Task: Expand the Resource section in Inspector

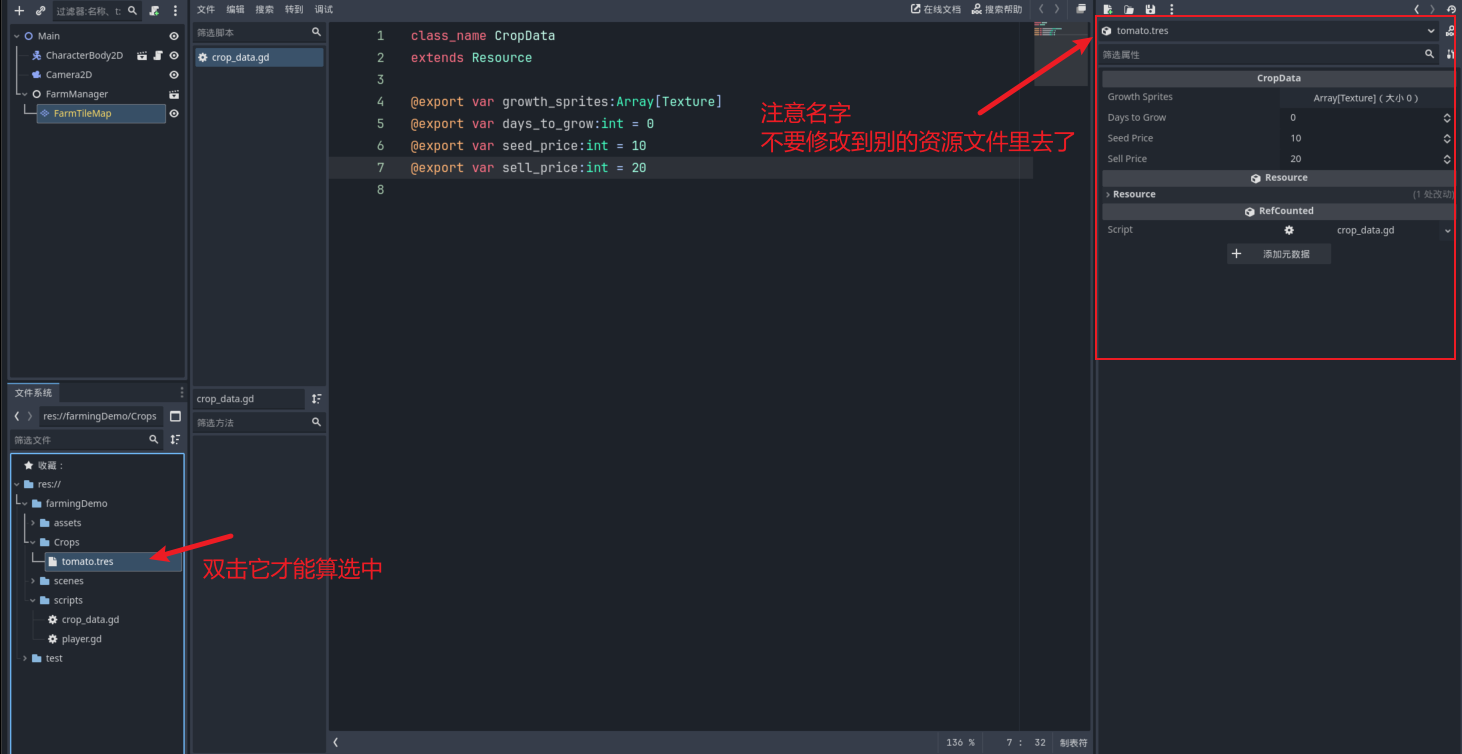Action: pyautogui.click(x=1134, y=194)
